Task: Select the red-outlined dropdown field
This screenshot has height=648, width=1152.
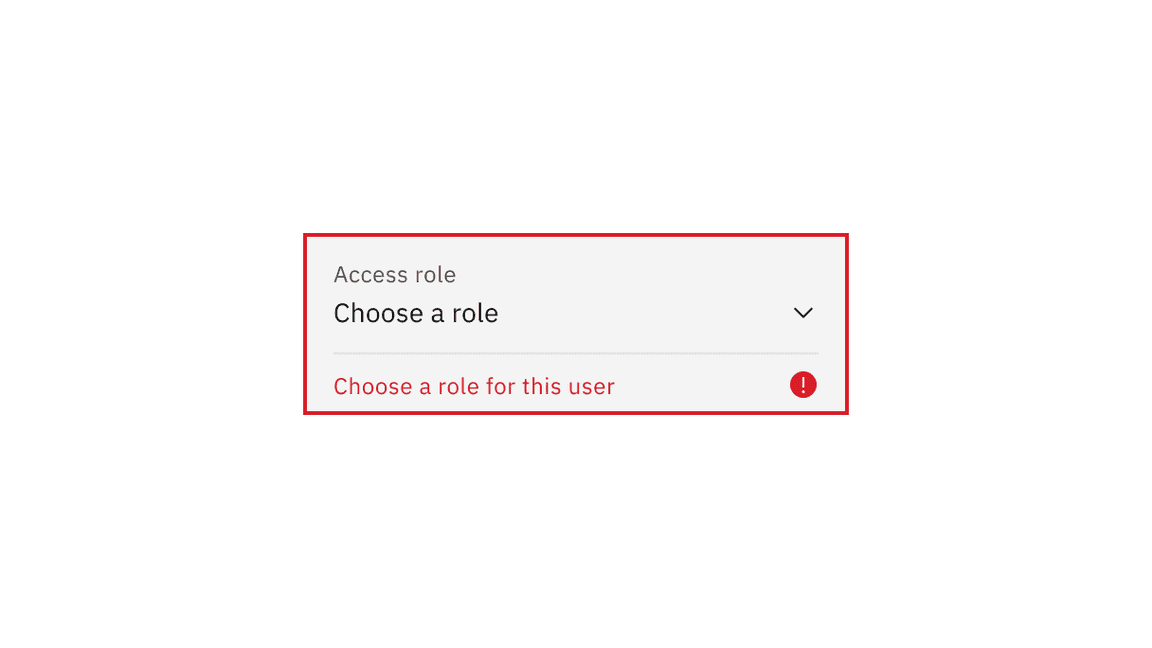Action: point(575,300)
